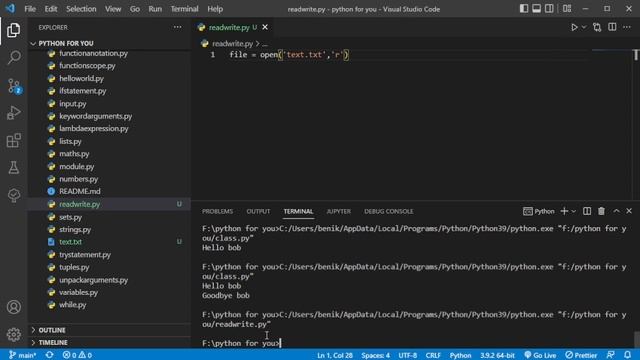Open the Source Control view
Screen dimensions: 640x360
coord(13,86)
